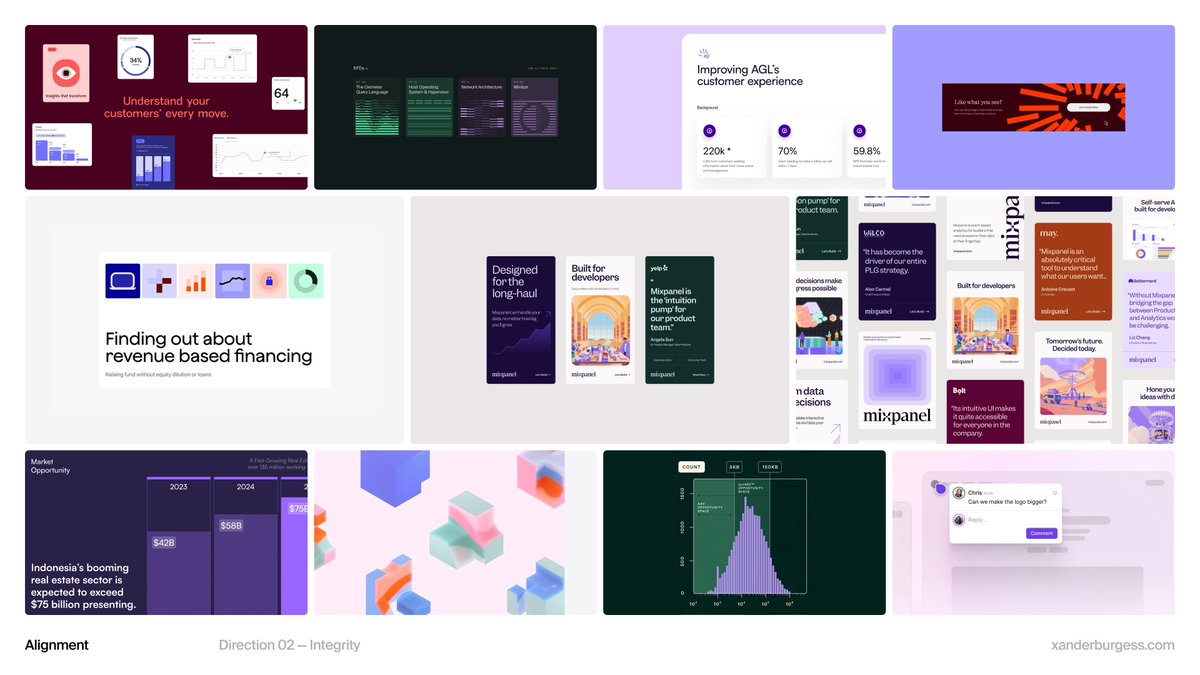
Task: Click the 150KB marker on histogram
Action: tap(769, 467)
